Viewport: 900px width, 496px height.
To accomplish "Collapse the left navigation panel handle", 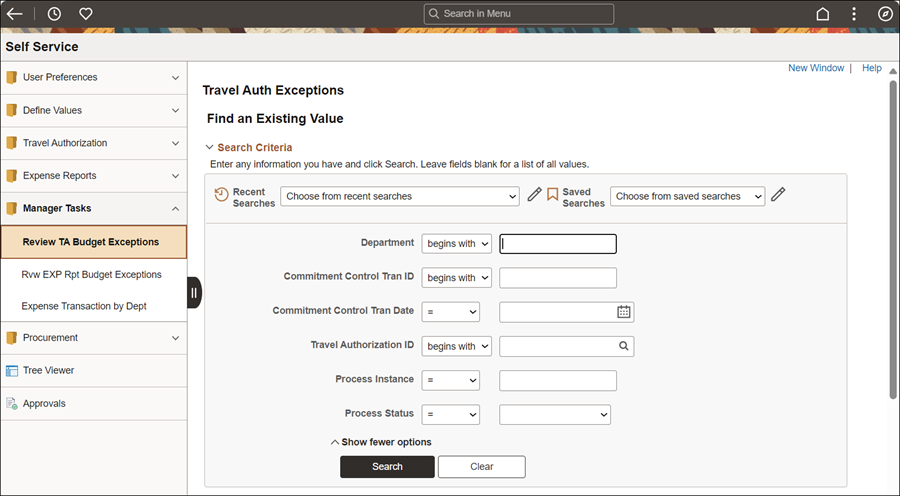I will pos(194,293).
